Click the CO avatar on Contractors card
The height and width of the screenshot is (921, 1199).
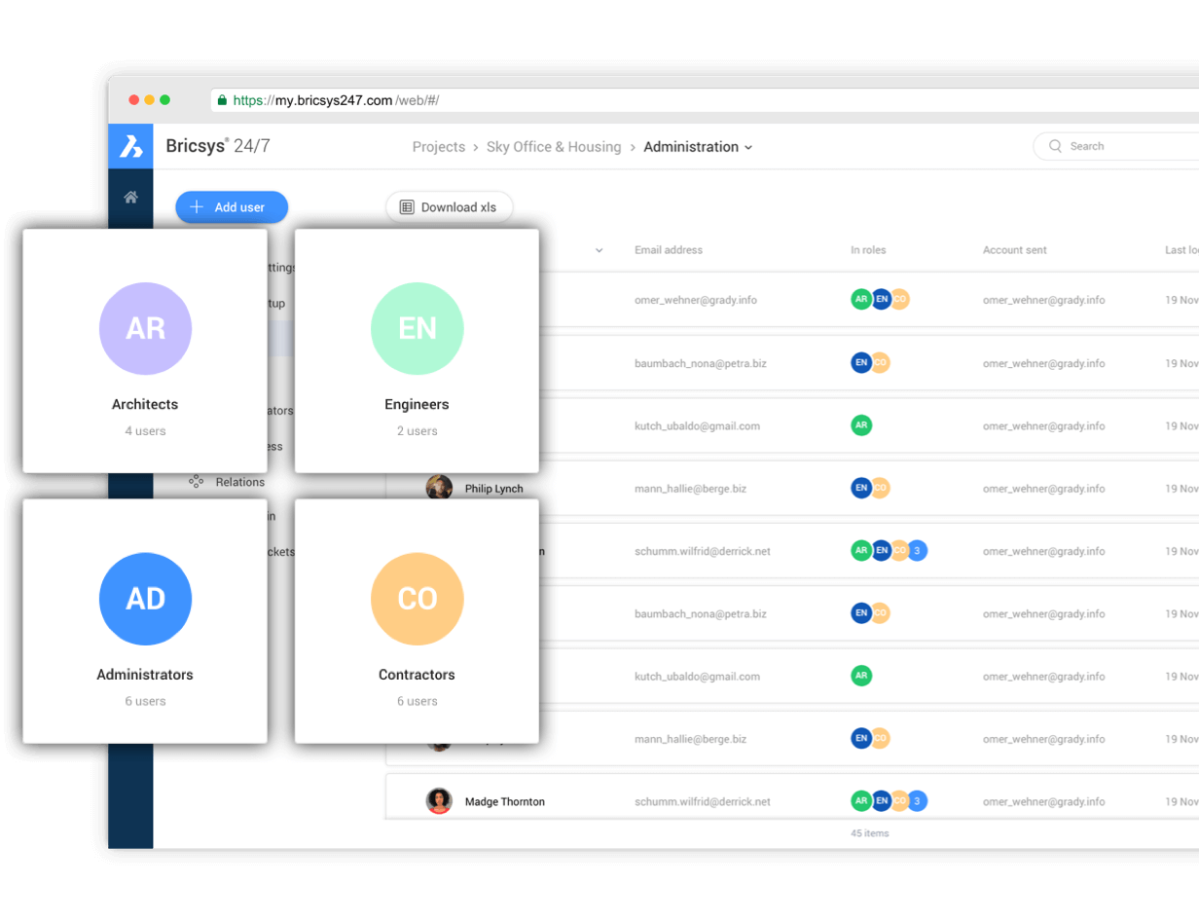point(417,599)
